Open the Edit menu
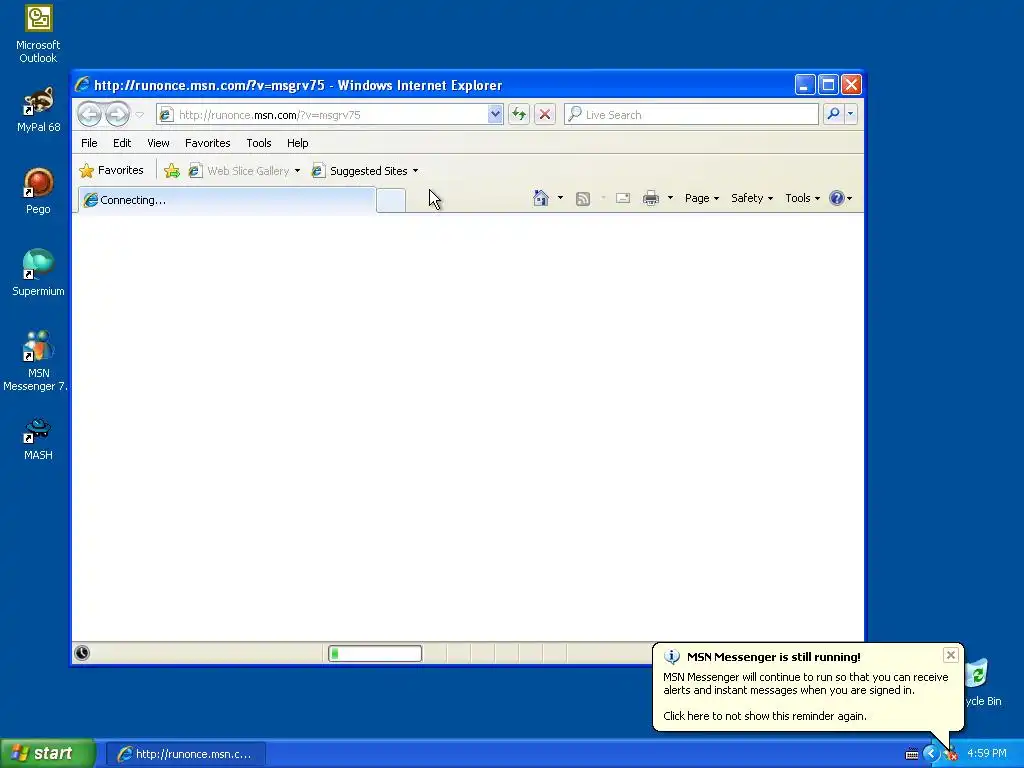Screen dimensions: 1024x768 (x=121, y=143)
